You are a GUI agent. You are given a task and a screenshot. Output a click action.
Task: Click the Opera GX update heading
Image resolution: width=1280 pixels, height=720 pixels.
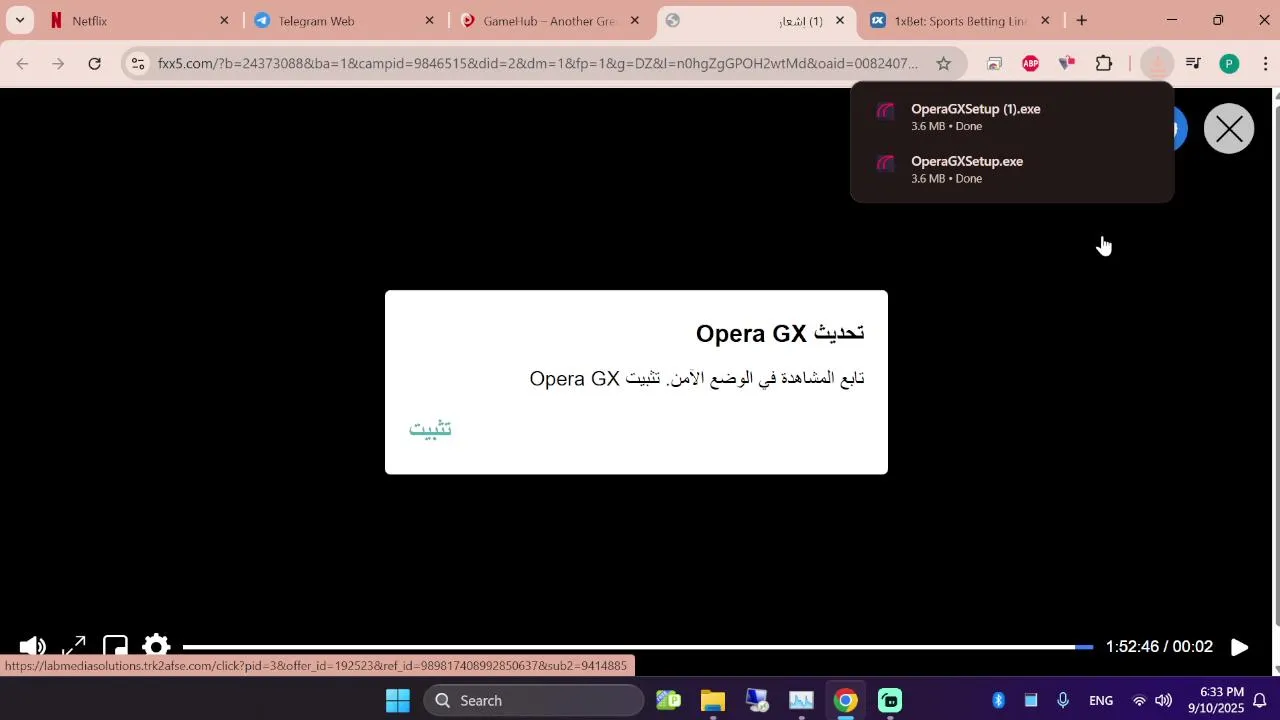[780, 333]
